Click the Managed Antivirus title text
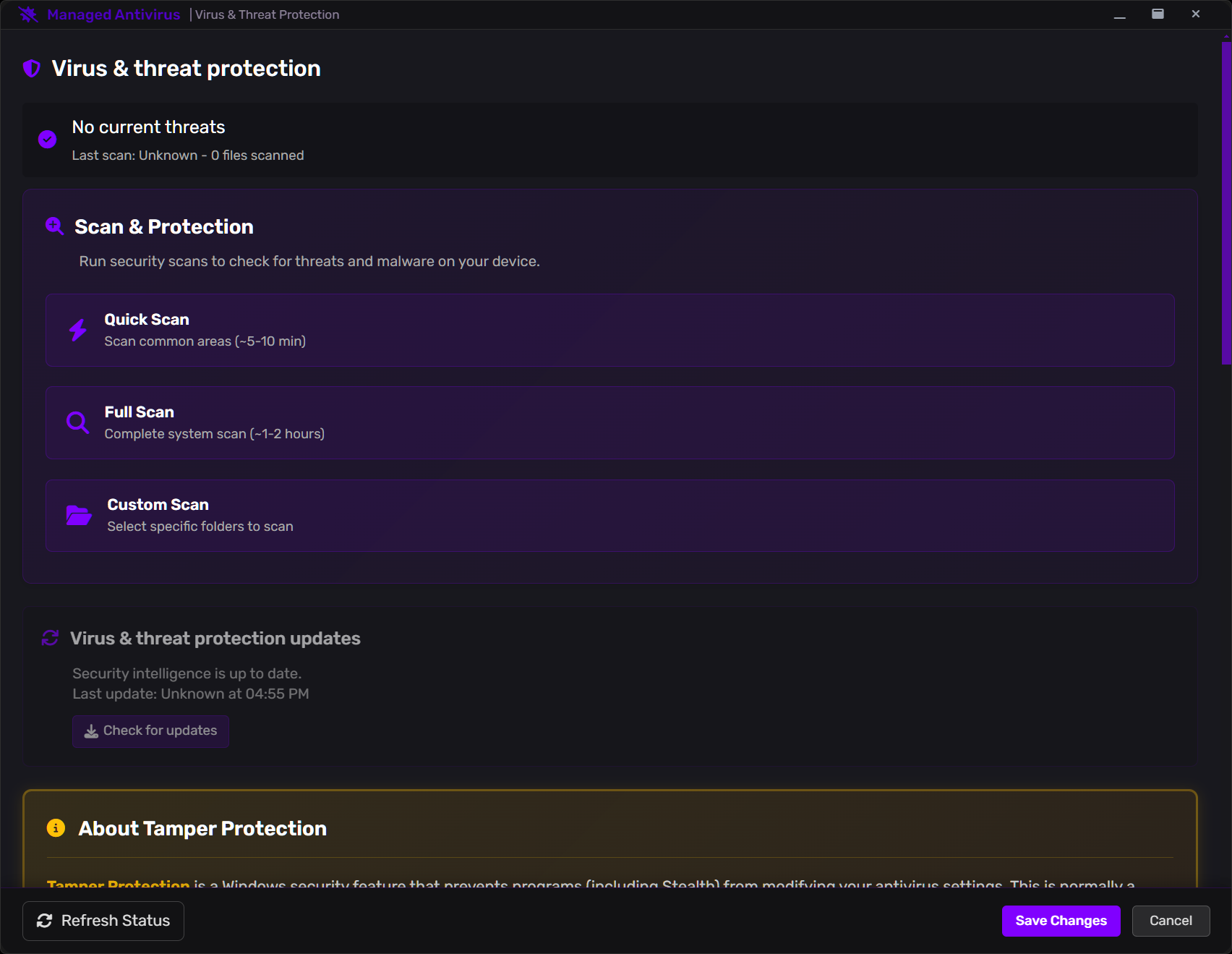The image size is (1232, 954). pos(114,14)
